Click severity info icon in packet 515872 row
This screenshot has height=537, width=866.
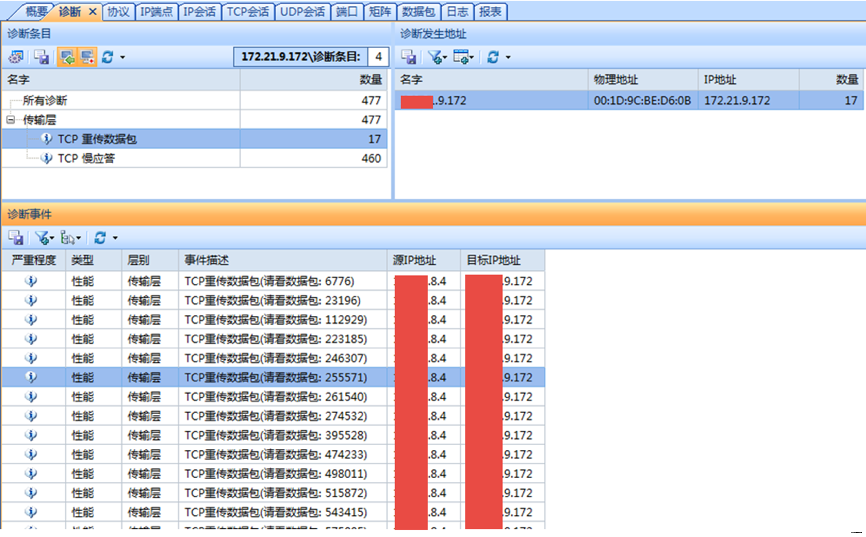tap(31, 493)
